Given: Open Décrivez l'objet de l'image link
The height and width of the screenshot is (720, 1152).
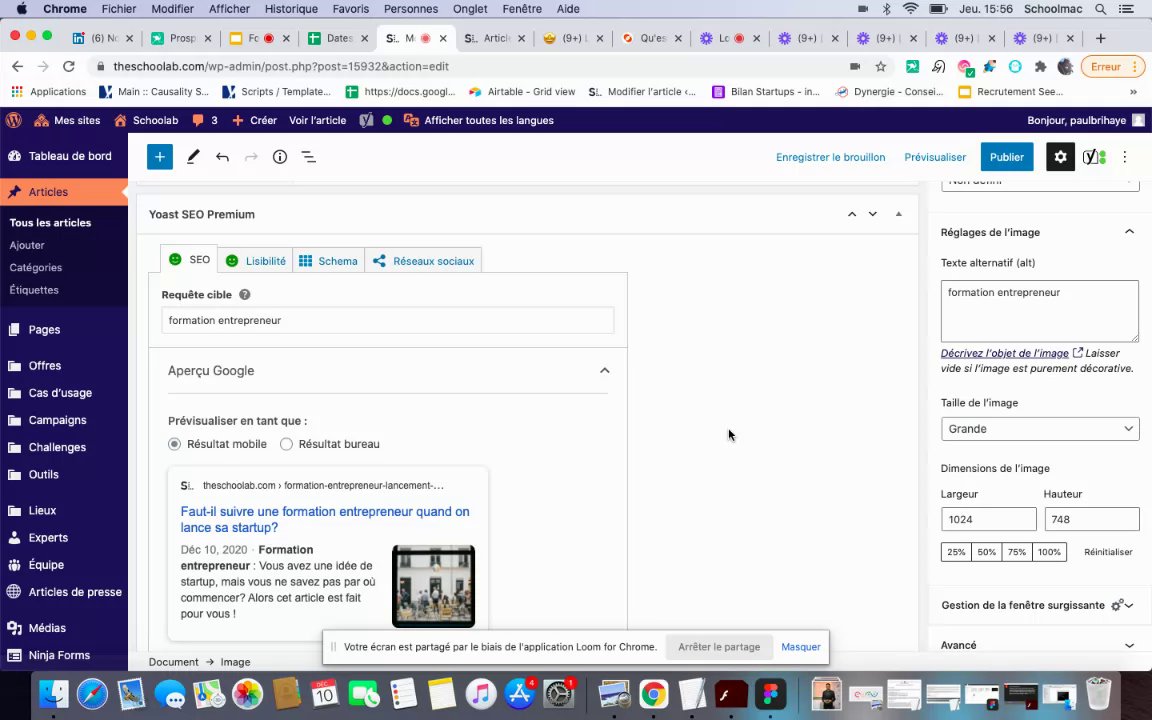Looking at the screenshot, I should (1004, 353).
